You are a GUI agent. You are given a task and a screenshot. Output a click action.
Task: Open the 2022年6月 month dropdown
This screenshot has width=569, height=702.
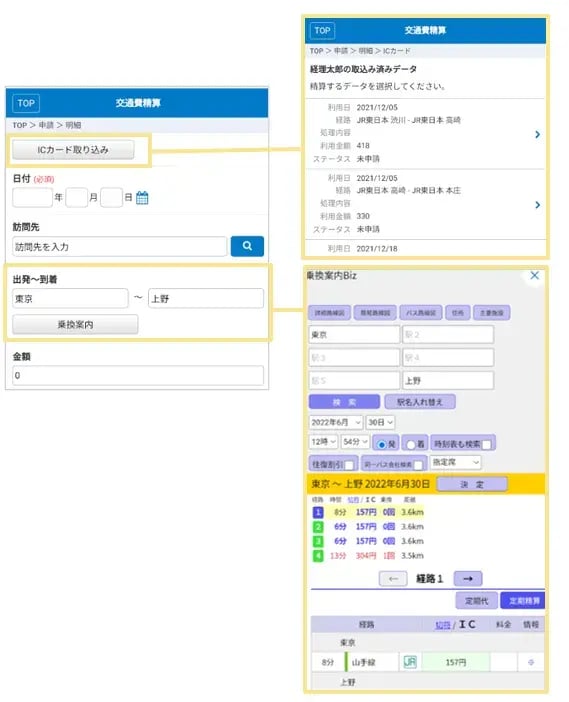336,422
